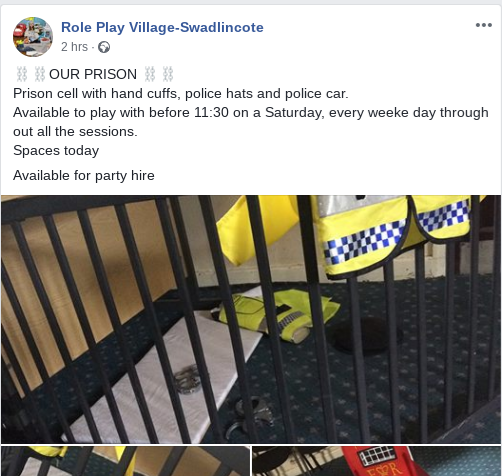Open the red post box photo thumbnail
Image resolution: width=502 pixels, height=476 pixels.
[376, 461]
